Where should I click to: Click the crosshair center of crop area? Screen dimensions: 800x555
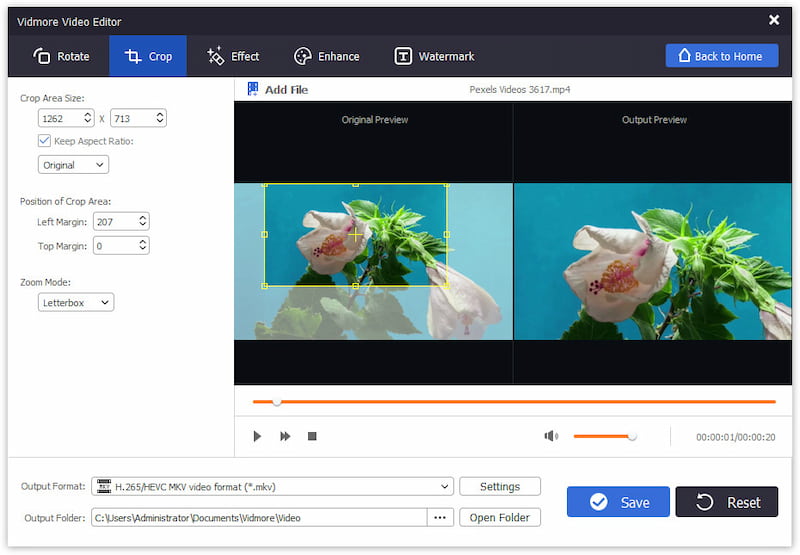pyautogui.click(x=355, y=234)
